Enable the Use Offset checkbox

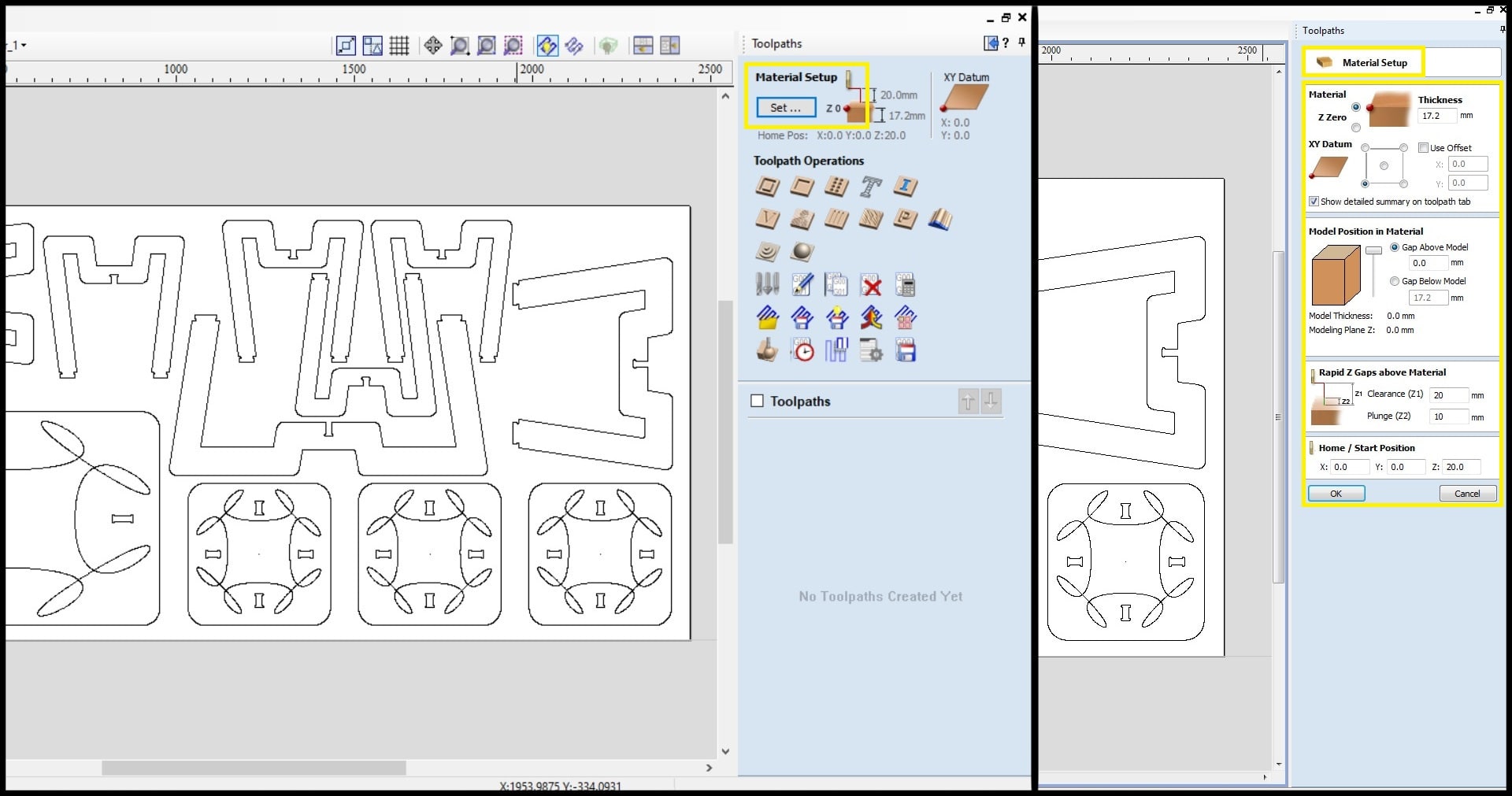[1423, 147]
